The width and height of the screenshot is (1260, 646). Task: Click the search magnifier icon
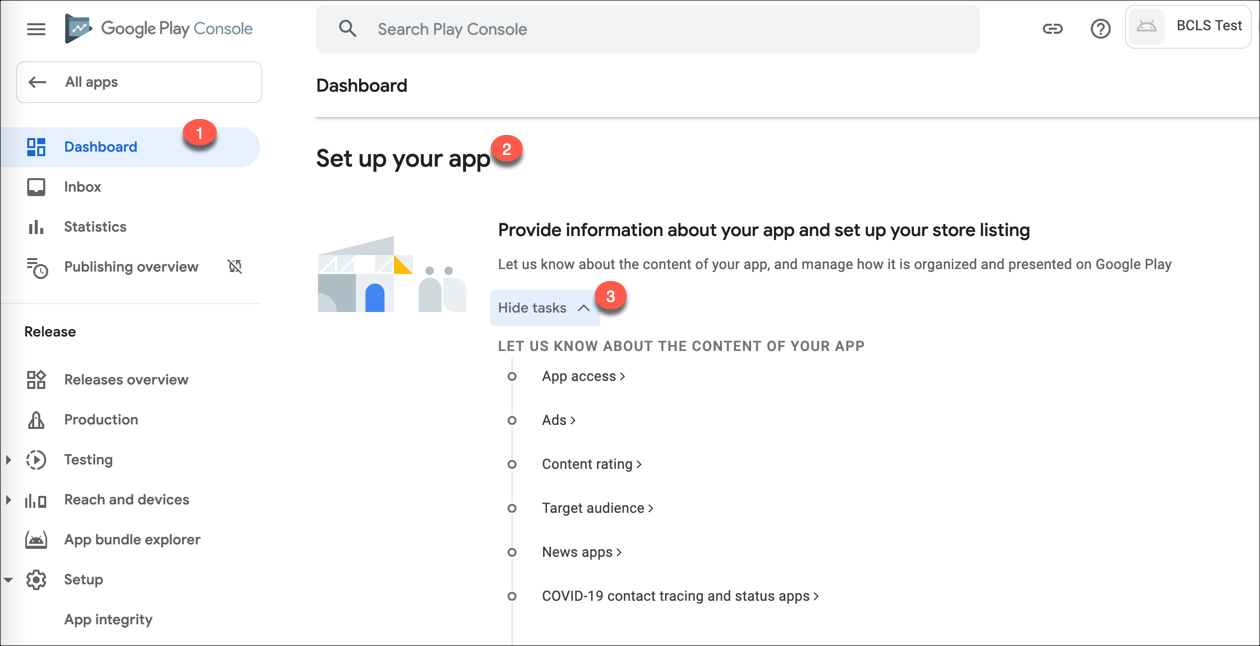coord(347,29)
